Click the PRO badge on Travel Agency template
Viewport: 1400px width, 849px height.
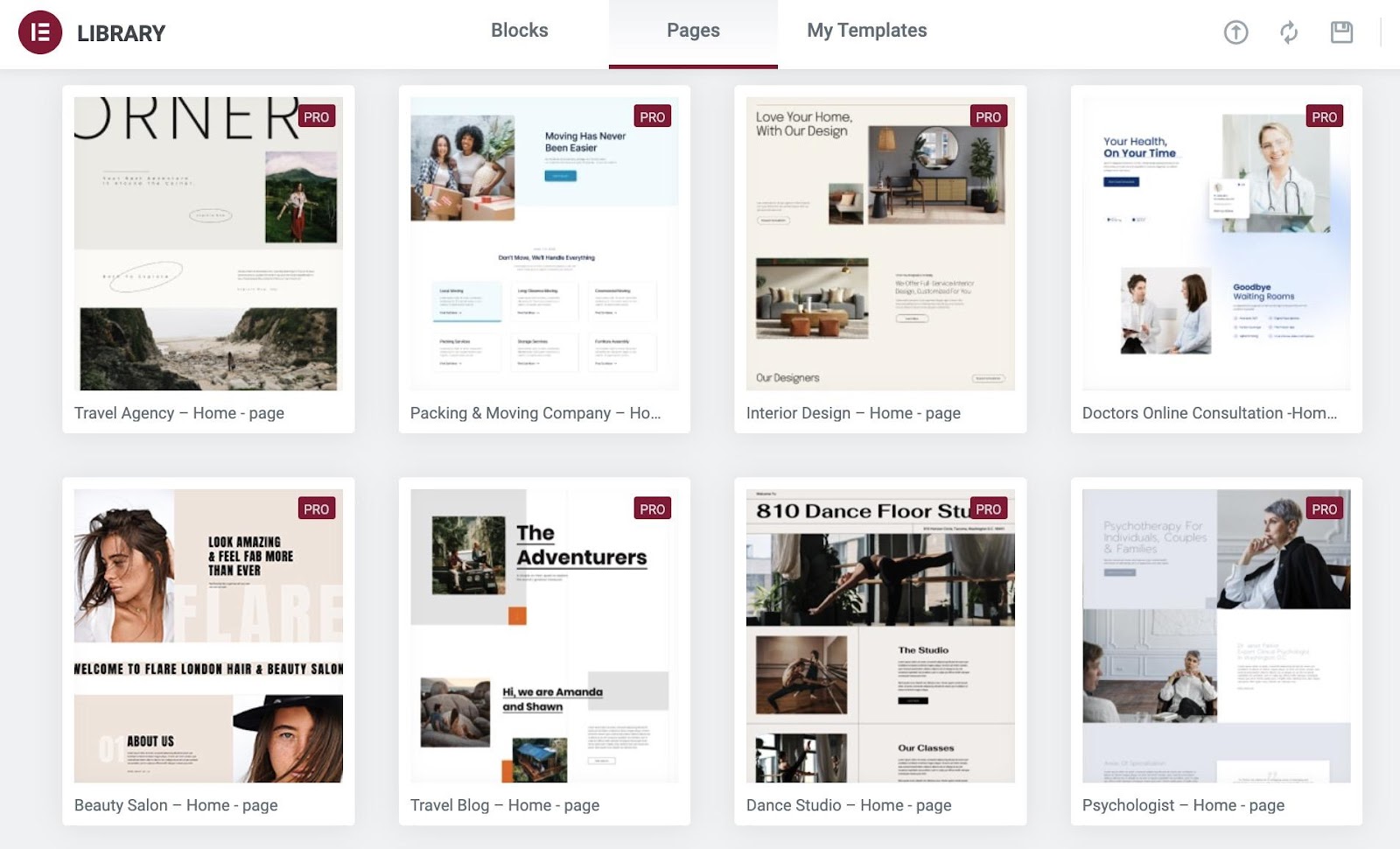(x=317, y=116)
